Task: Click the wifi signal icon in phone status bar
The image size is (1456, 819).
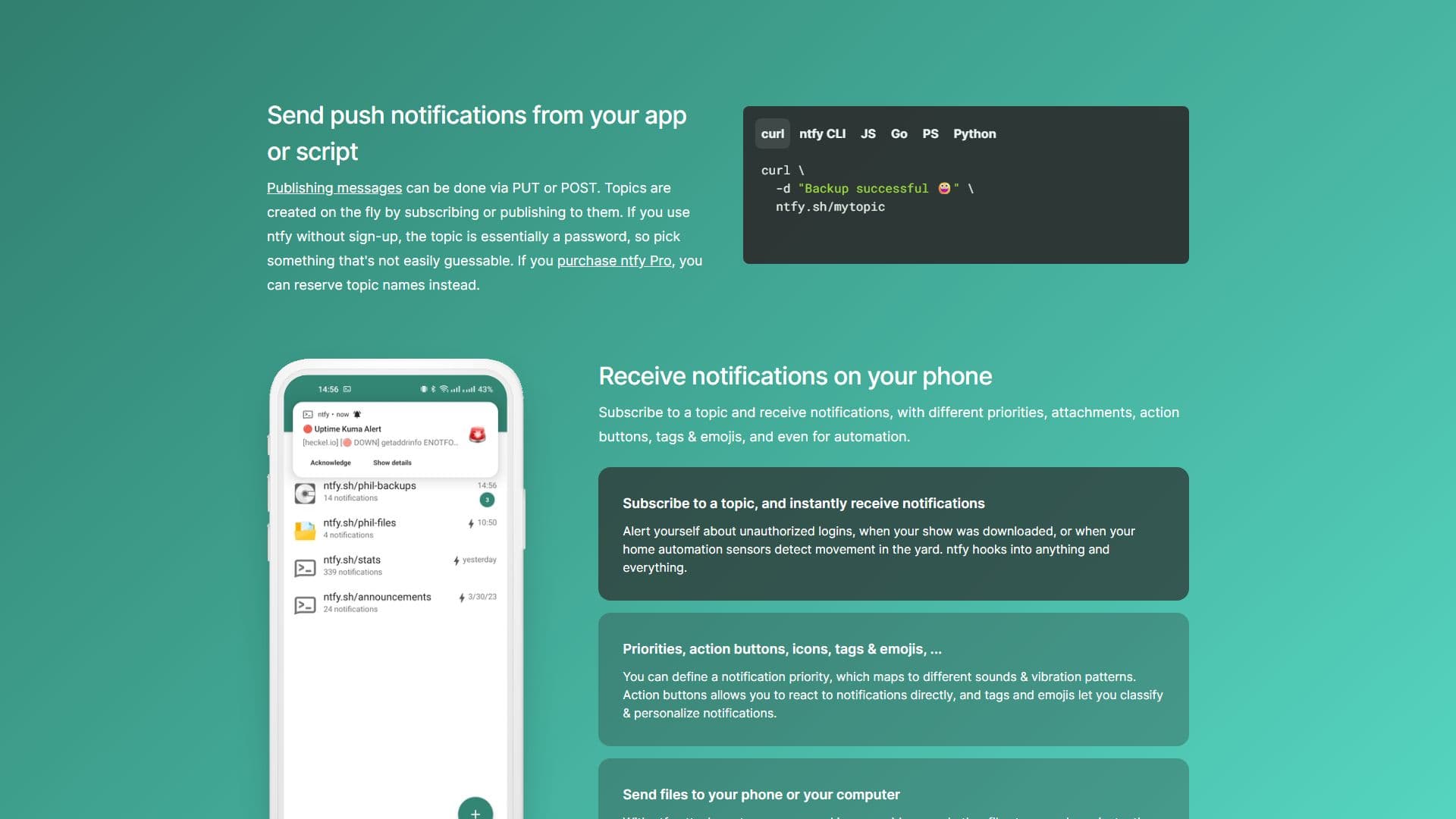Action: 444,389
